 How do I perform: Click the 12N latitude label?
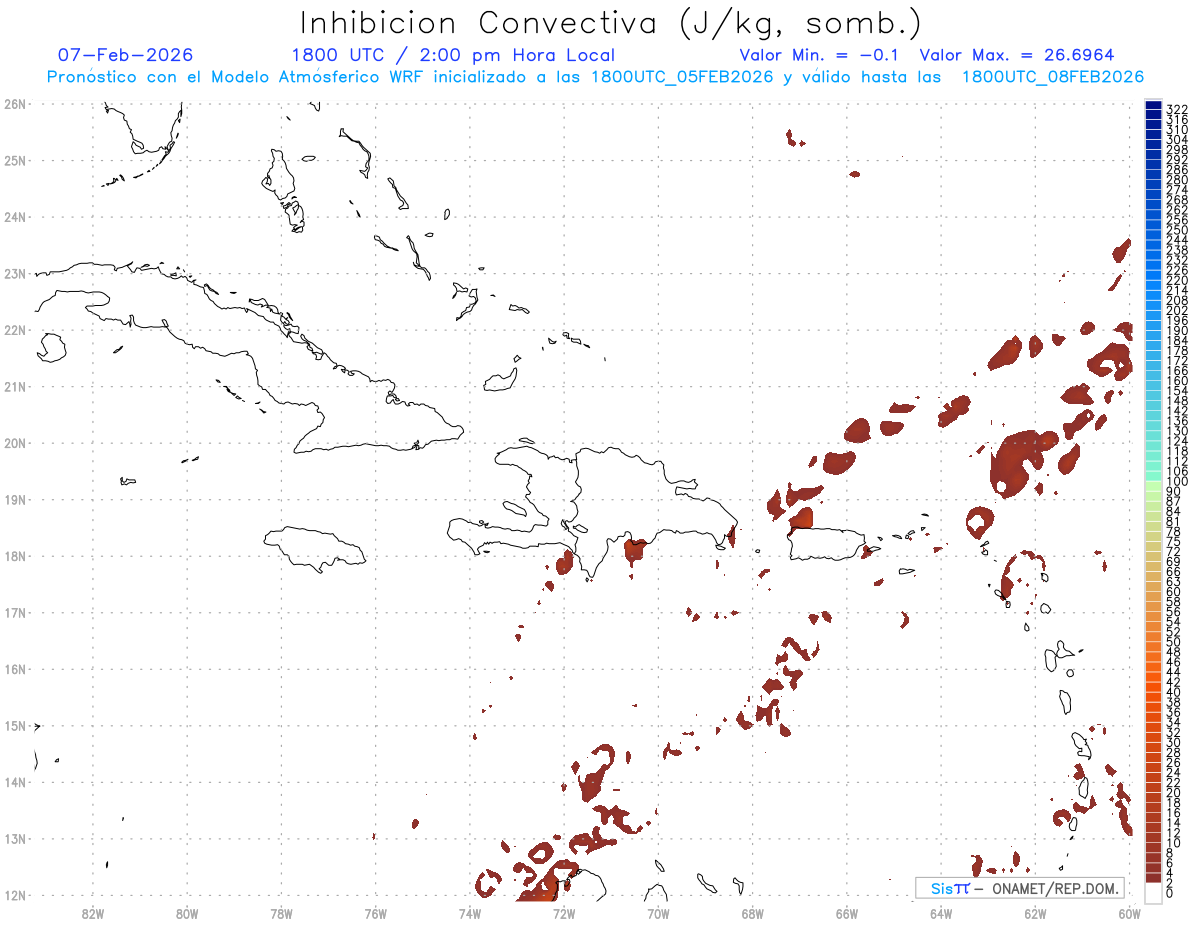(x=14, y=895)
